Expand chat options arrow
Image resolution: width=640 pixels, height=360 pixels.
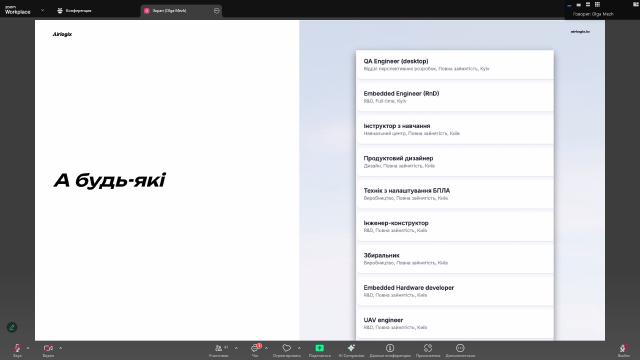[x=267, y=348]
